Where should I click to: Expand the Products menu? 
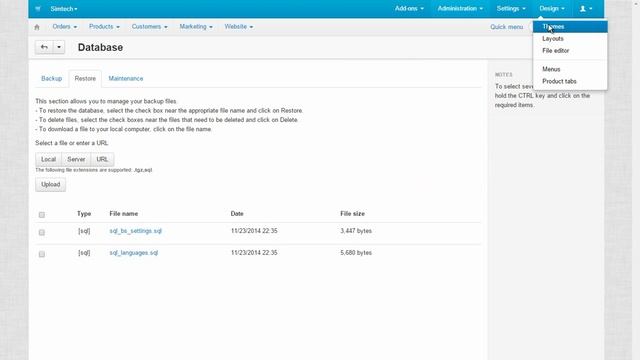click(104, 27)
